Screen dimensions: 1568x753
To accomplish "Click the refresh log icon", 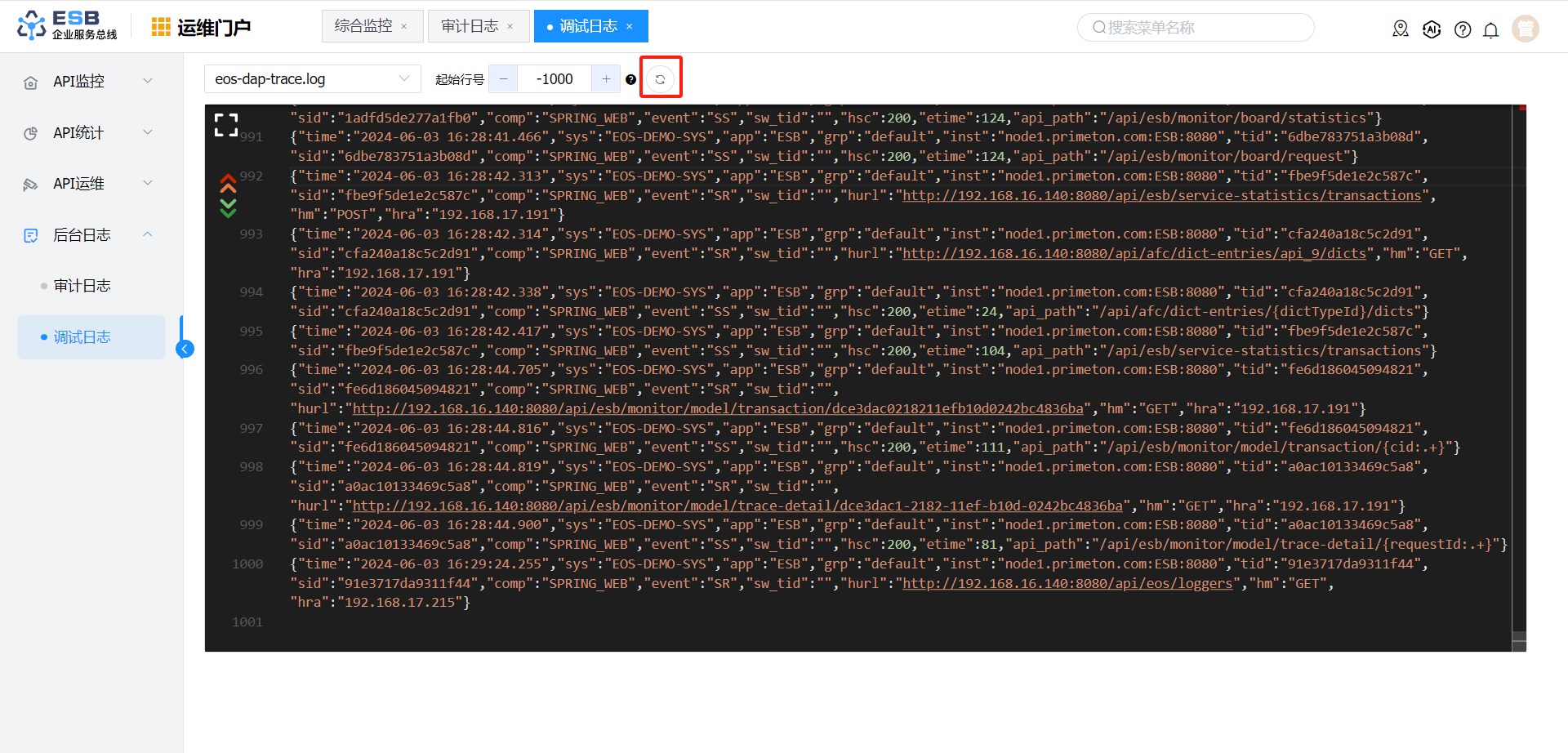I will tap(660, 79).
